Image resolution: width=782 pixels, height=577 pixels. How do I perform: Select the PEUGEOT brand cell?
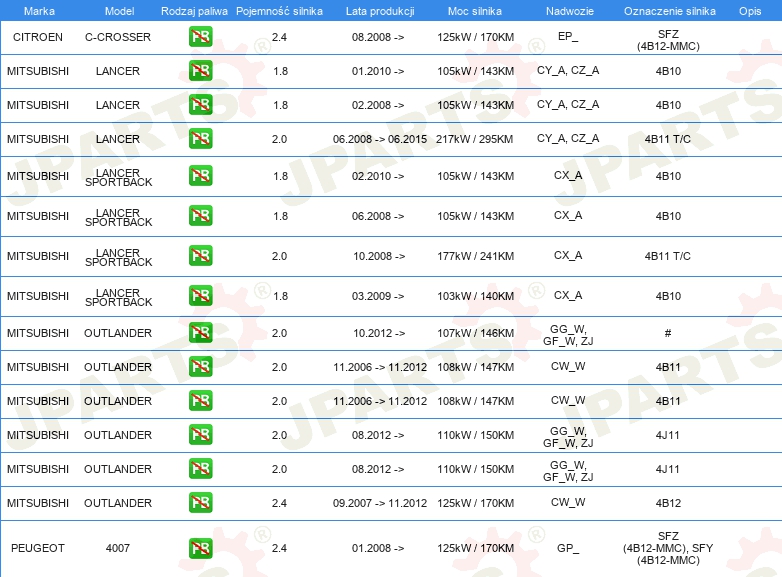(x=38, y=548)
